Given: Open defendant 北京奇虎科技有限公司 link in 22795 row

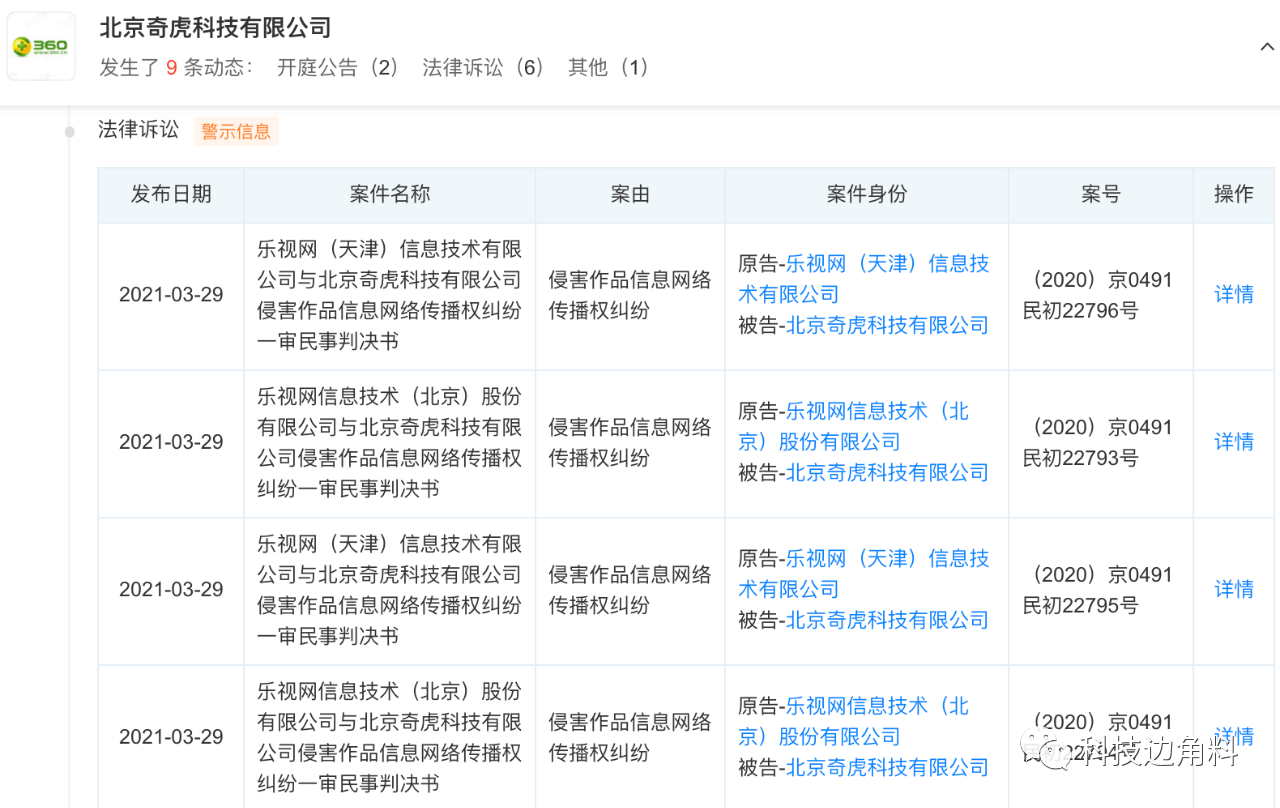Looking at the screenshot, I should pyautogui.click(x=887, y=619).
